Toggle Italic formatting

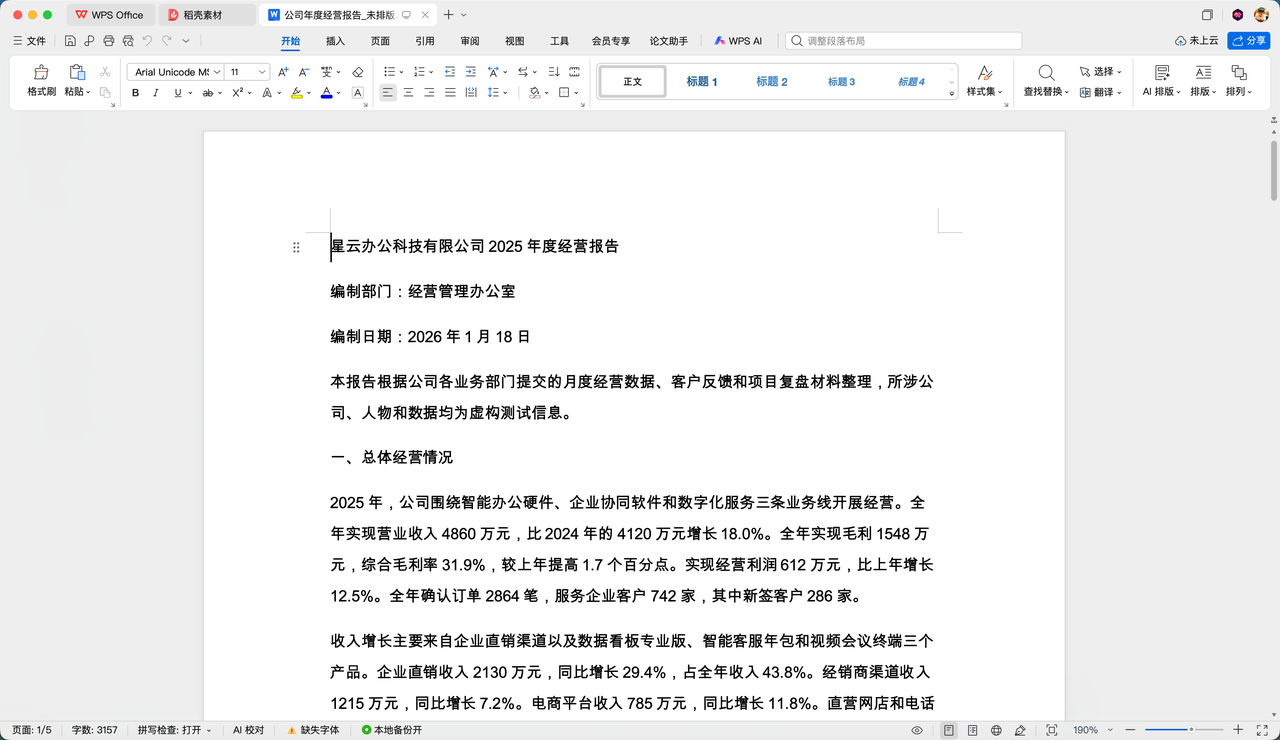click(155, 93)
